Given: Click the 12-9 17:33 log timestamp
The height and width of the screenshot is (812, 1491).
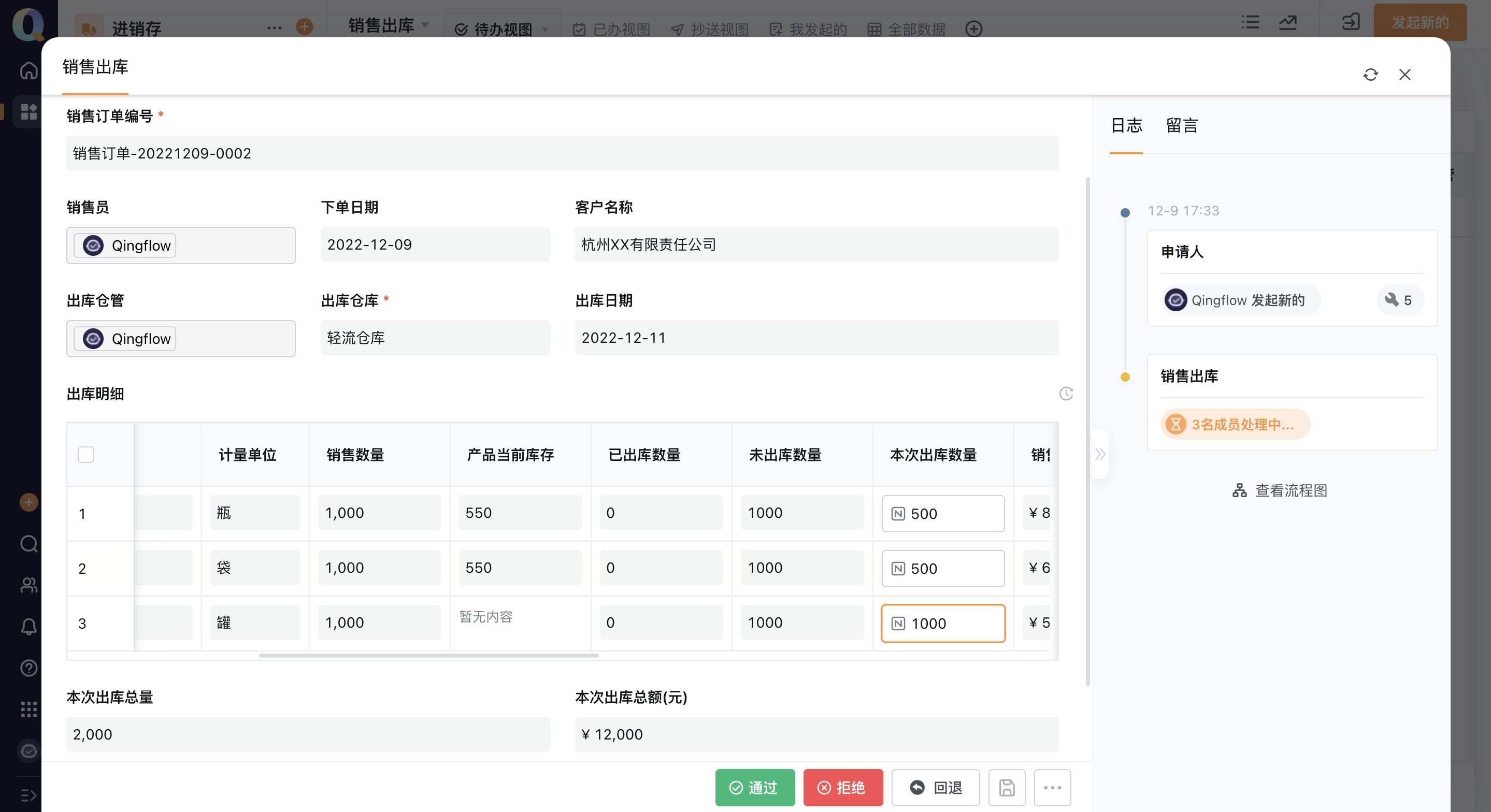Looking at the screenshot, I should click(1184, 211).
